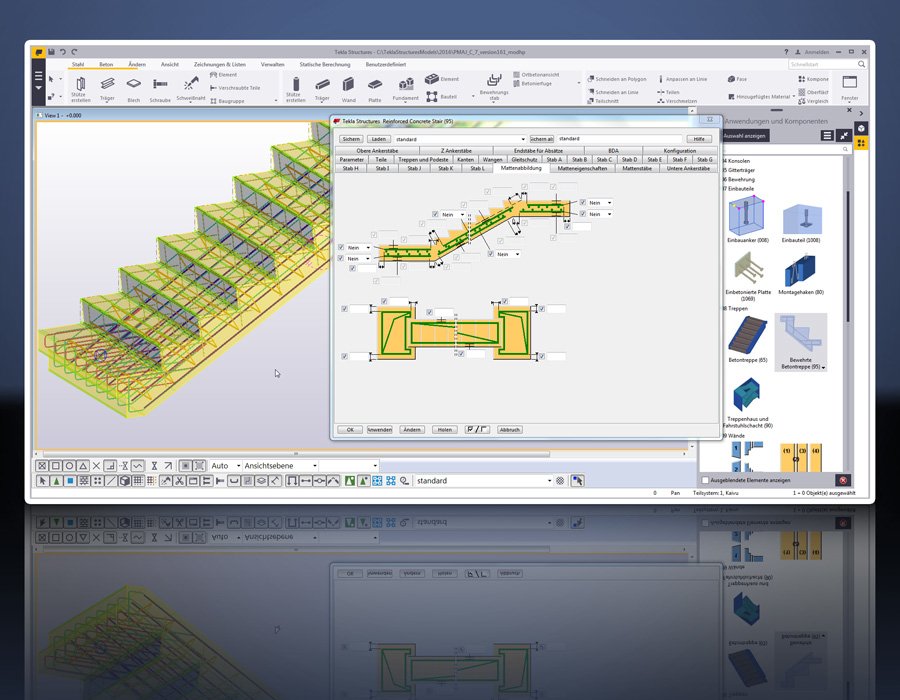Click the save disk icon in title bar
Viewport: 900px width, 700px height.
pyautogui.click(x=51, y=52)
